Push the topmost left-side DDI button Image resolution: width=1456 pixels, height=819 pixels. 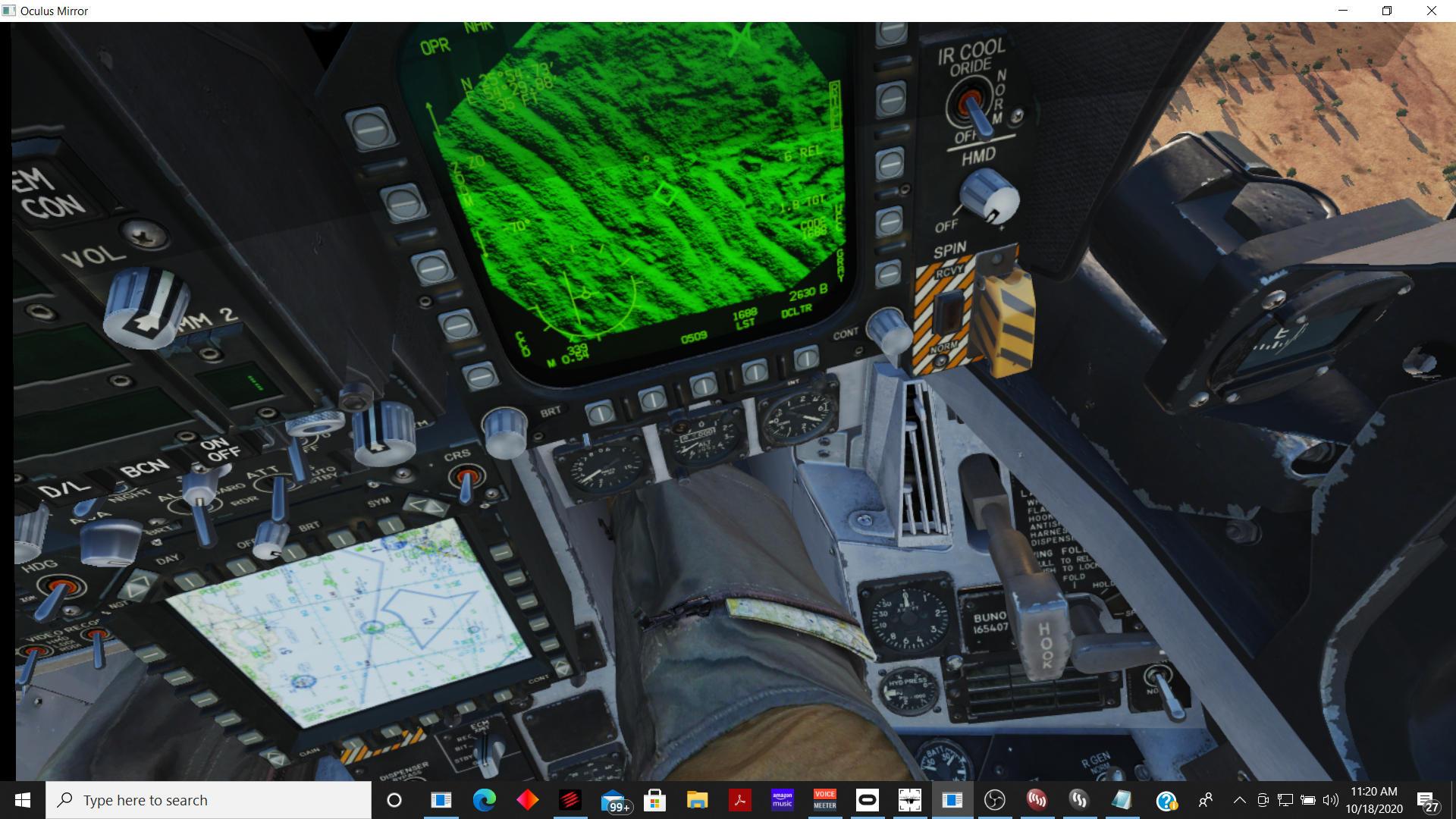click(x=371, y=129)
